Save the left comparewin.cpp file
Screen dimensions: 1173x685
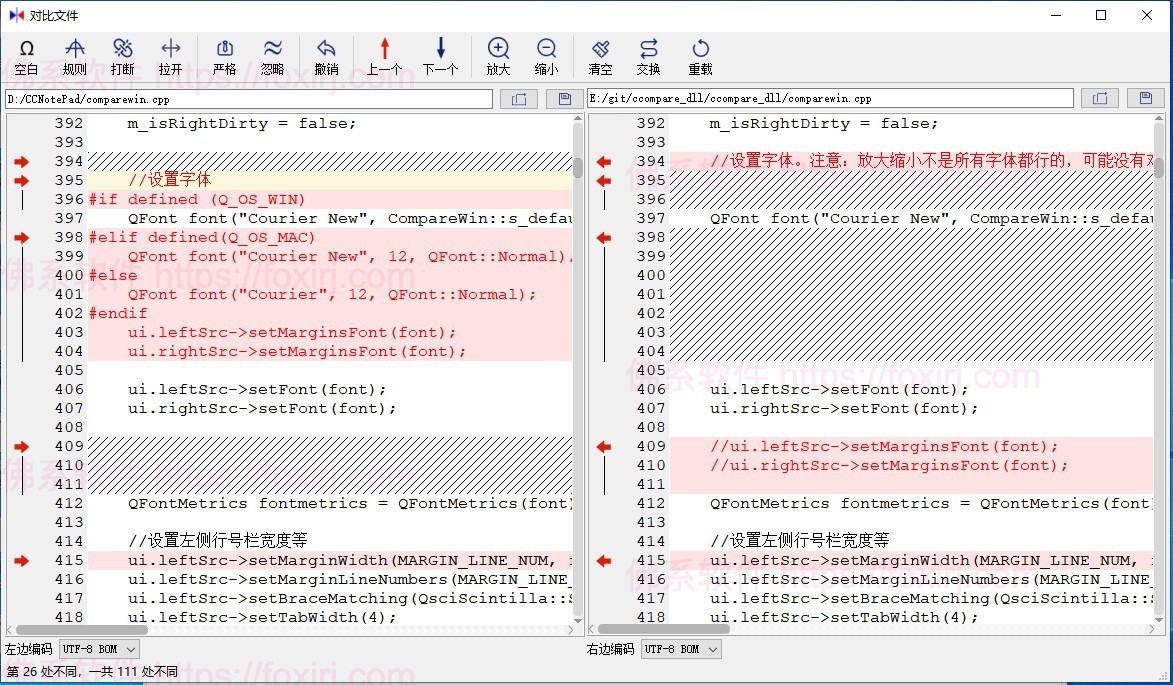564,98
